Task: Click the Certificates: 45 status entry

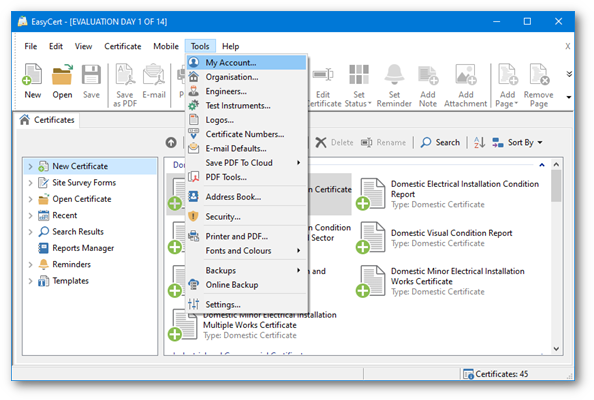Action: coord(496,374)
